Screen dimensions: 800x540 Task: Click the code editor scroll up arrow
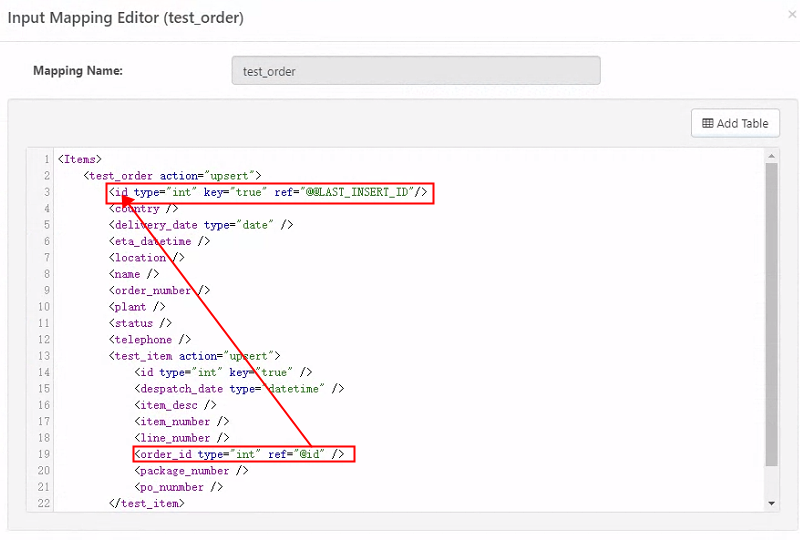tap(771, 156)
